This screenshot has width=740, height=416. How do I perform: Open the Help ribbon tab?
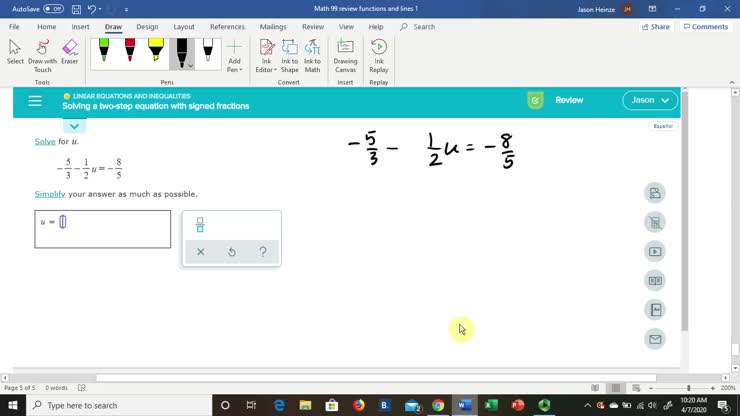(x=376, y=27)
